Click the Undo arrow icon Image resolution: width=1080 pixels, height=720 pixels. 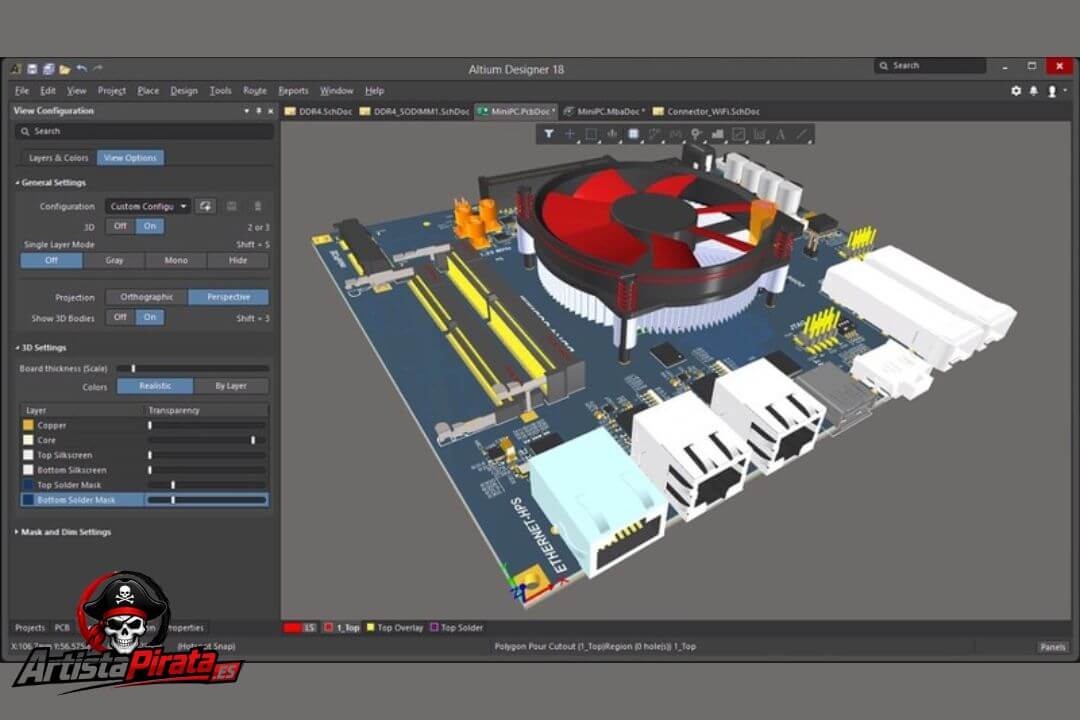(82, 68)
